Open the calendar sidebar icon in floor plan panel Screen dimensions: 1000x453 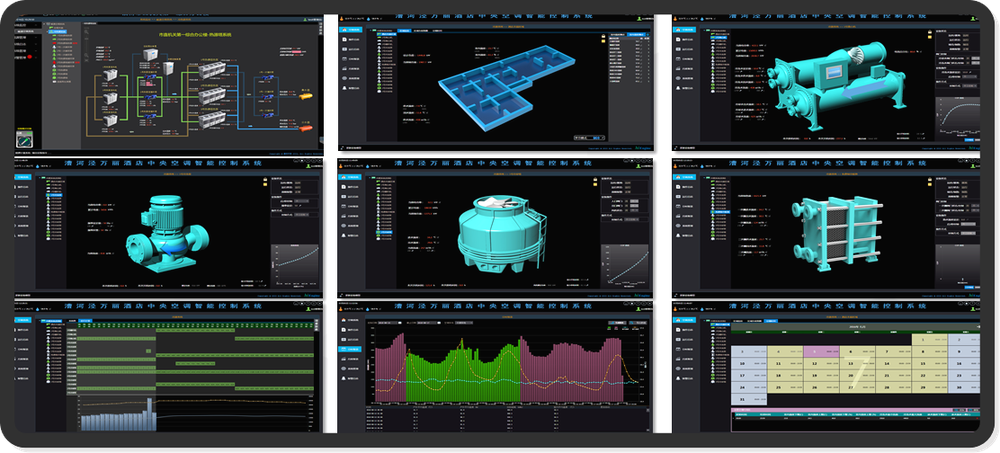tap(344, 59)
